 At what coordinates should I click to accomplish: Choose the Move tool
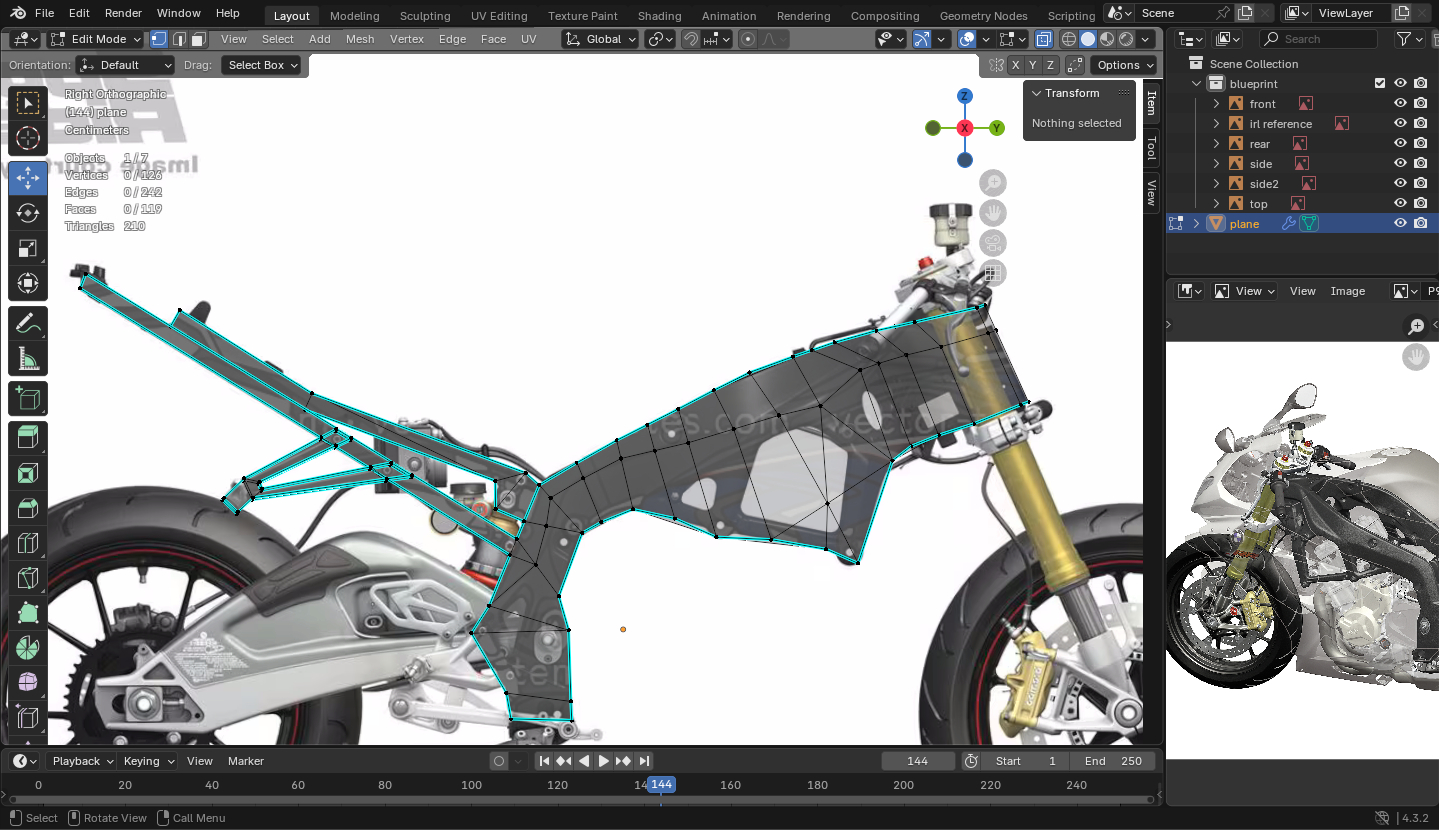(28, 179)
